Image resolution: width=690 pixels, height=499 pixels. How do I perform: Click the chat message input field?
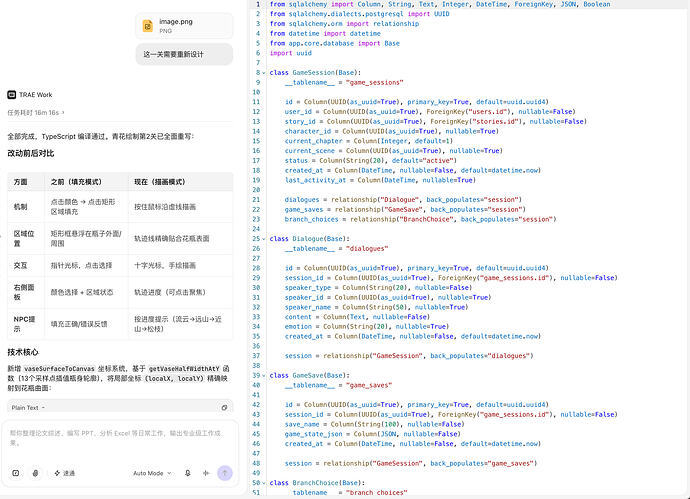(x=120, y=438)
